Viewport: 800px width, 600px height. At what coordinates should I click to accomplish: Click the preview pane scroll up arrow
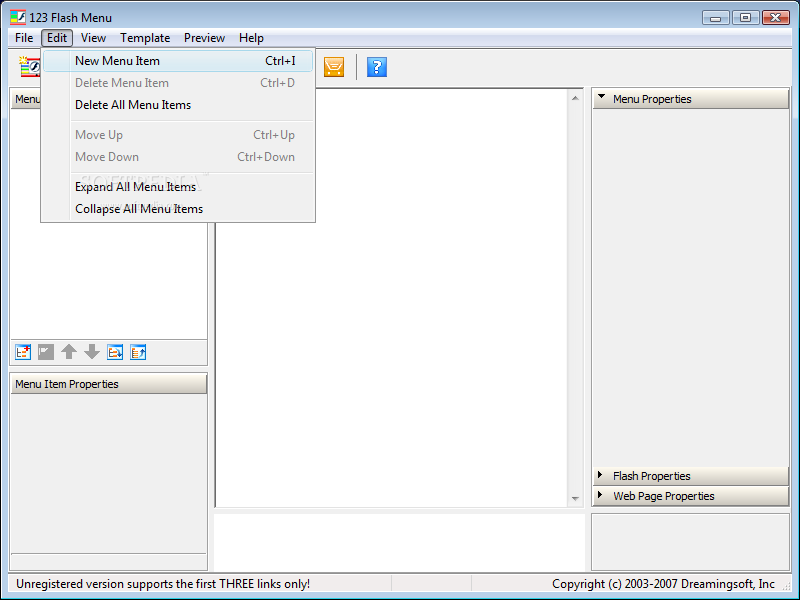coord(575,98)
